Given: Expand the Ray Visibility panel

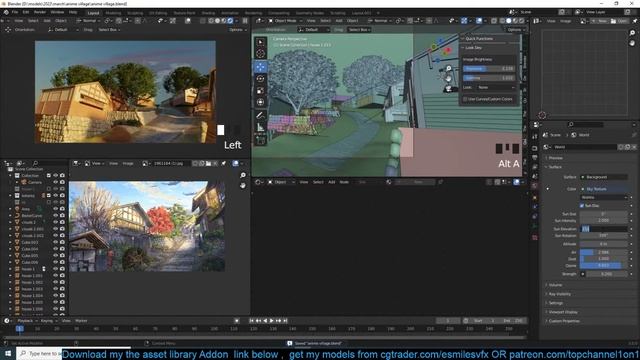Looking at the screenshot, I should click(560, 294).
